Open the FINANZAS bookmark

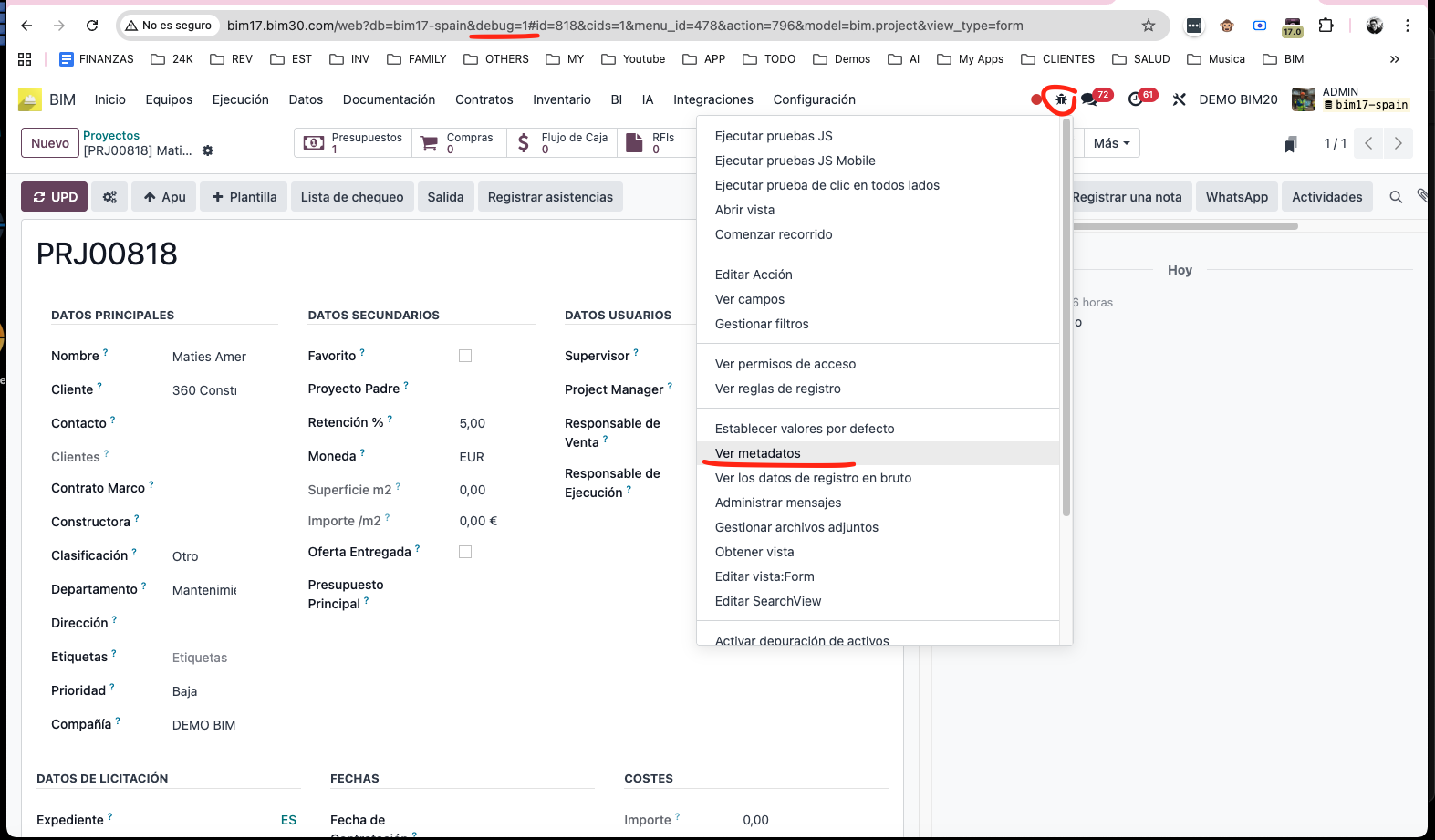point(96,59)
